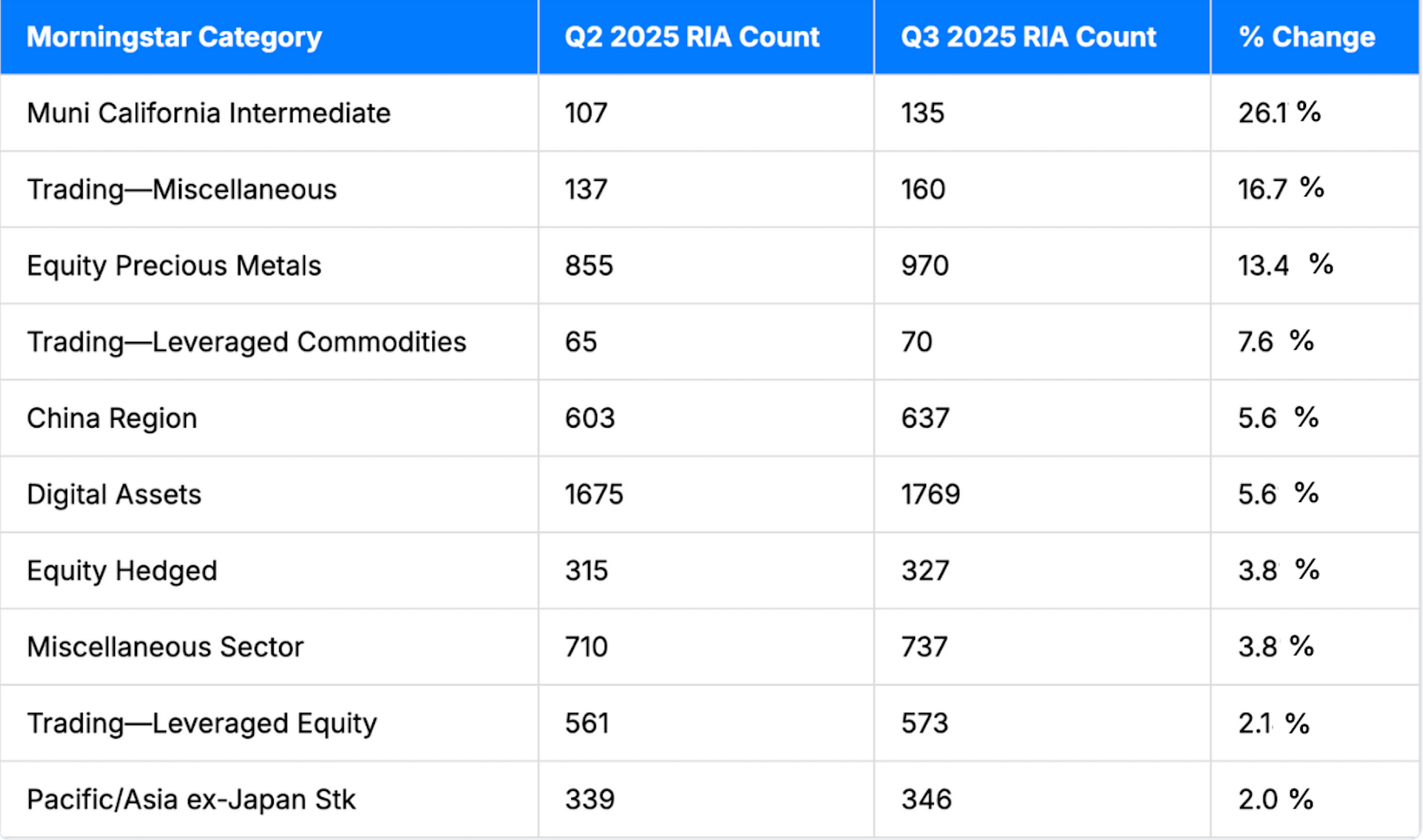The width and height of the screenshot is (1423, 840).
Task: Select the 26.1 % change value
Action: (x=1279, y=113)
